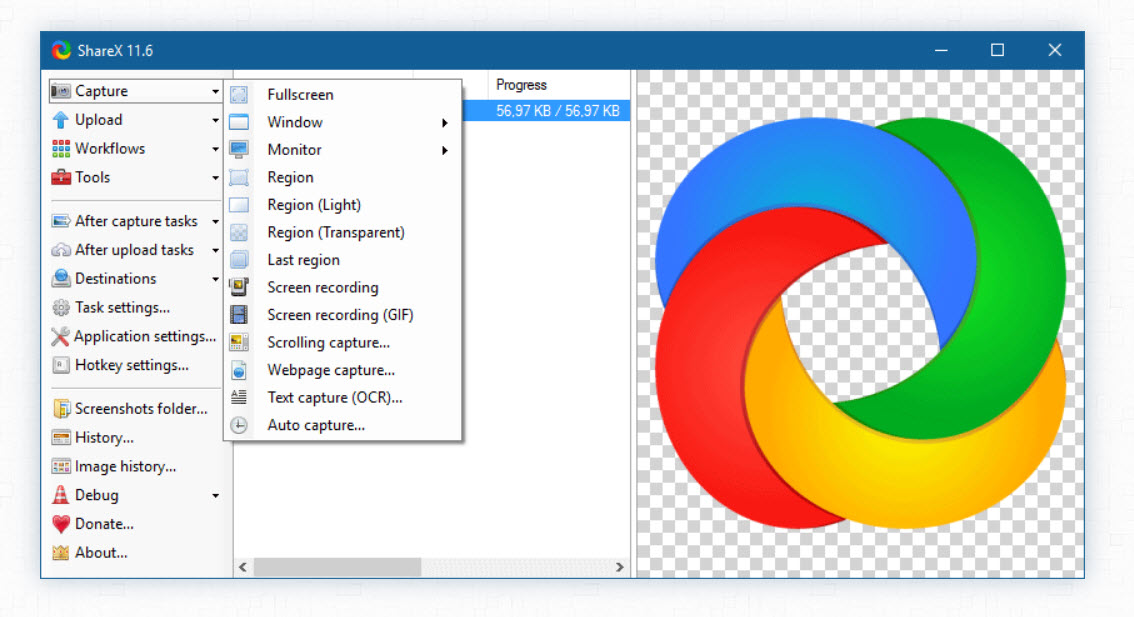Open the Monitor submenu arrow
This screenshot has height=617, width=1134.
point(445,150)
